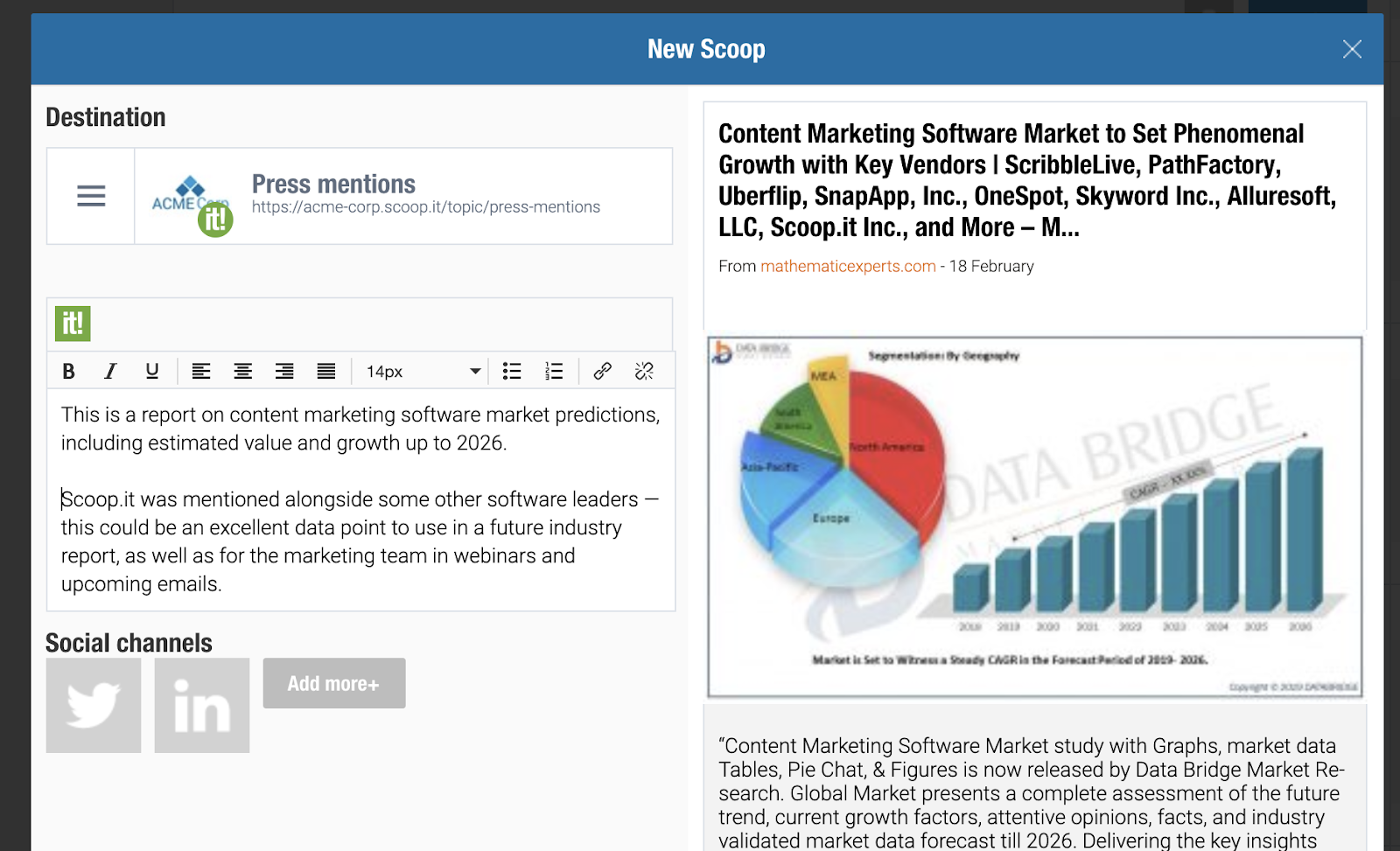Screen dimensions: 1400x851
Task: Align text to the right
Action: pos(284,372)
